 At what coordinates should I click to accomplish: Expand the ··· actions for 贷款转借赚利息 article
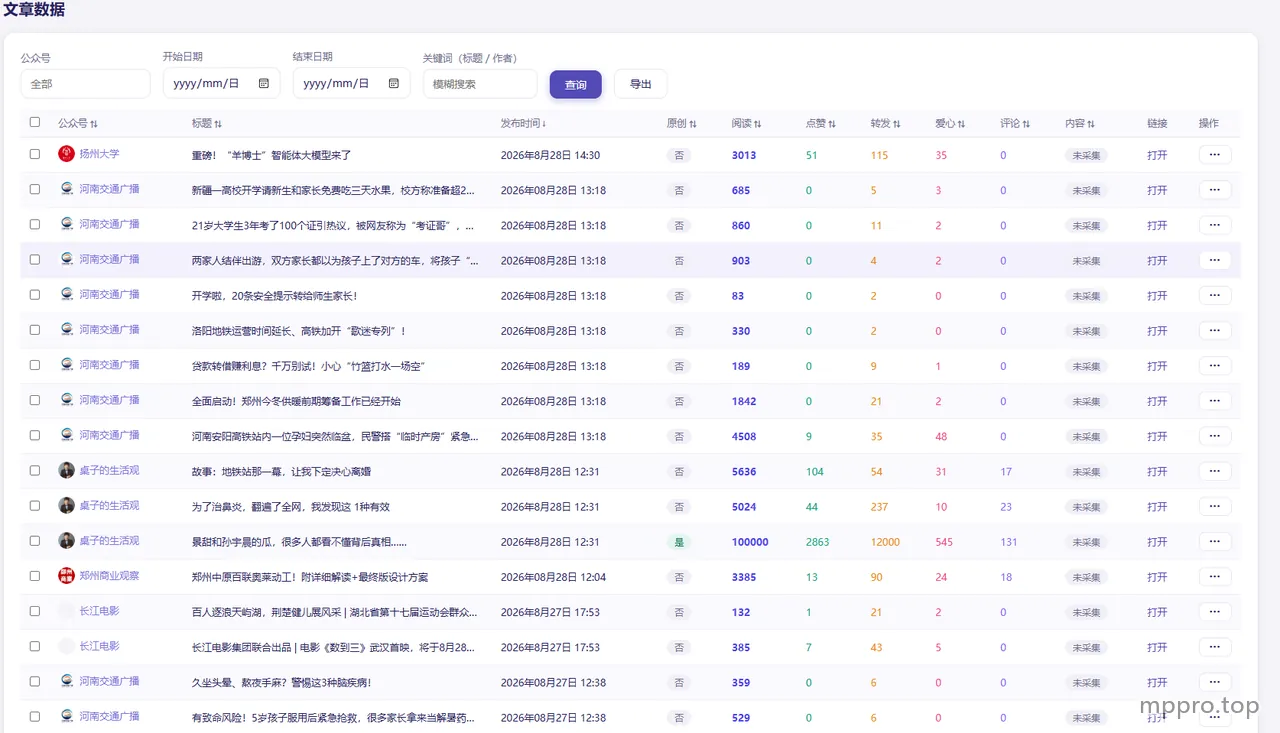tap(1215, 365)
